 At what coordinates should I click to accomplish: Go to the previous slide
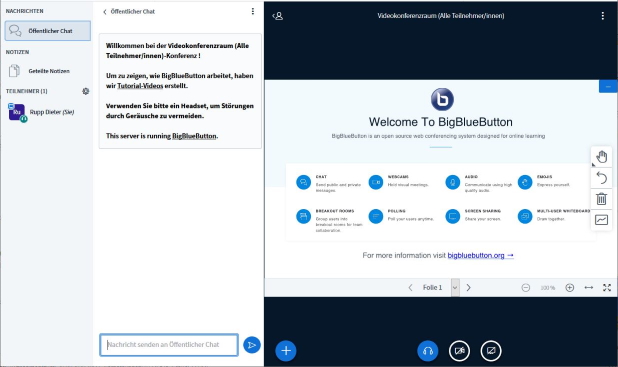coord(410,287)
